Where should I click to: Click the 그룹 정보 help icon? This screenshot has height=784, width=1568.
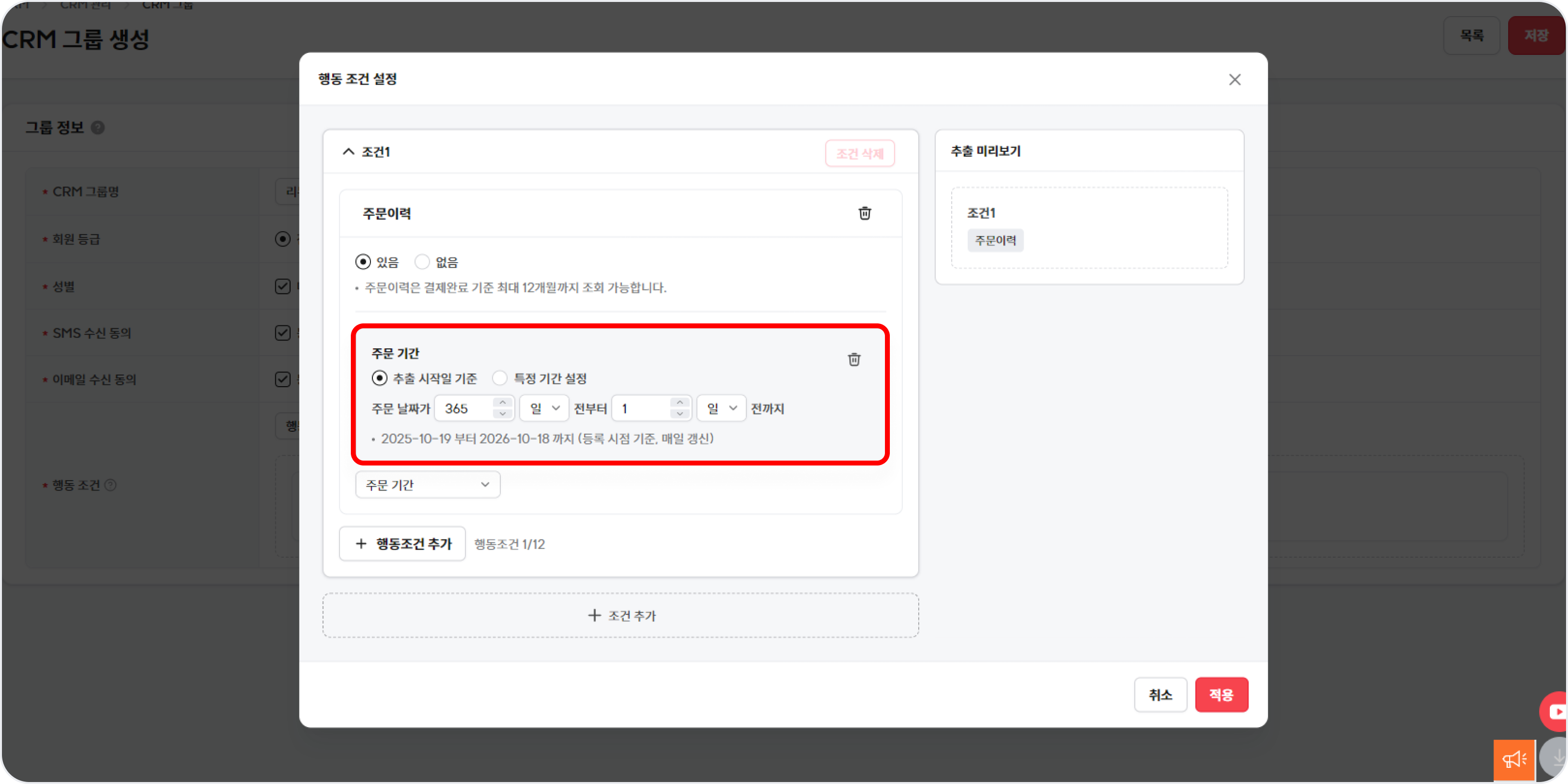pyautogui.click(x=98, y=128)
